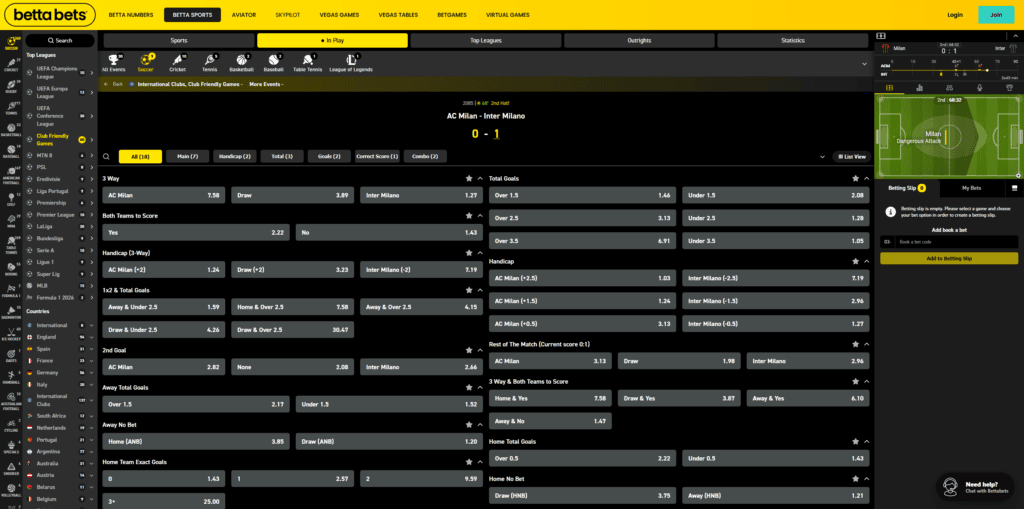
Task: Click the Login link
Action: pyautogui.click(x=955, y=14)
